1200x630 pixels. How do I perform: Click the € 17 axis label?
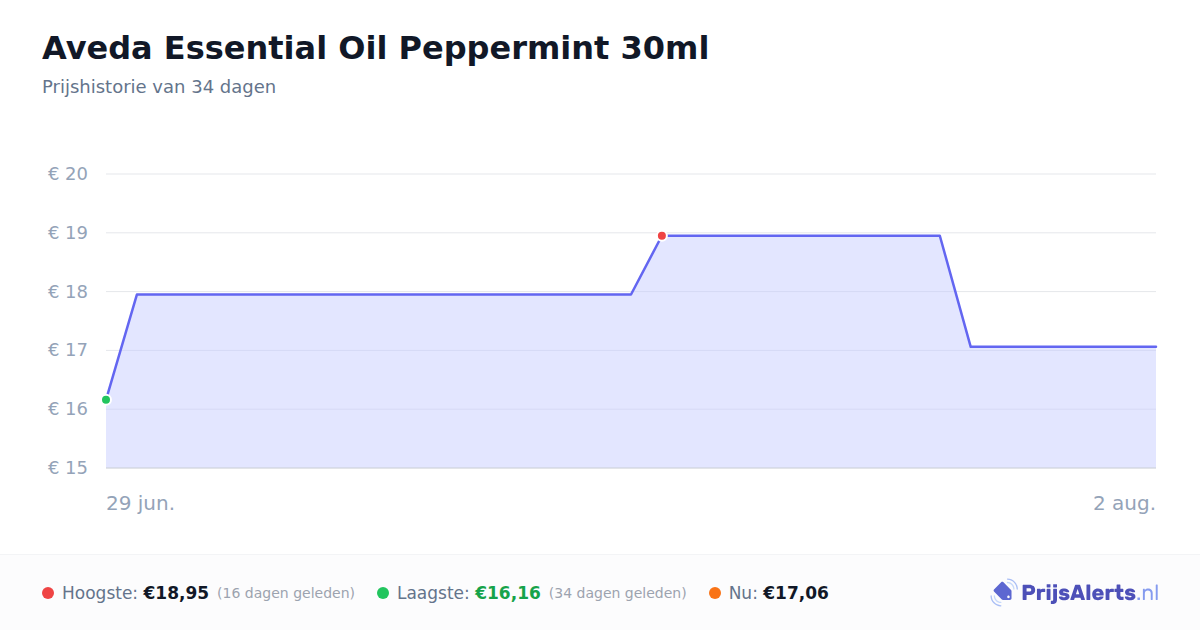point(68,350)
